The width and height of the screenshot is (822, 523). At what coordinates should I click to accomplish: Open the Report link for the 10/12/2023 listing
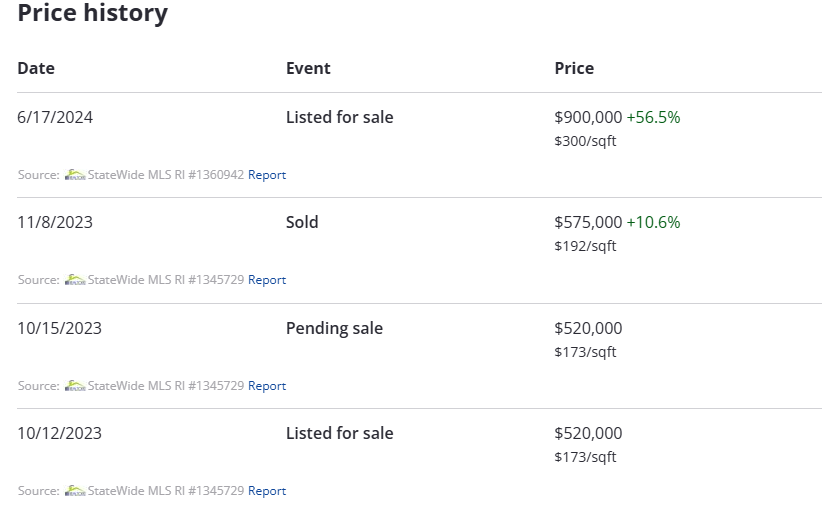pyautogui.click(x=267, y=491)
